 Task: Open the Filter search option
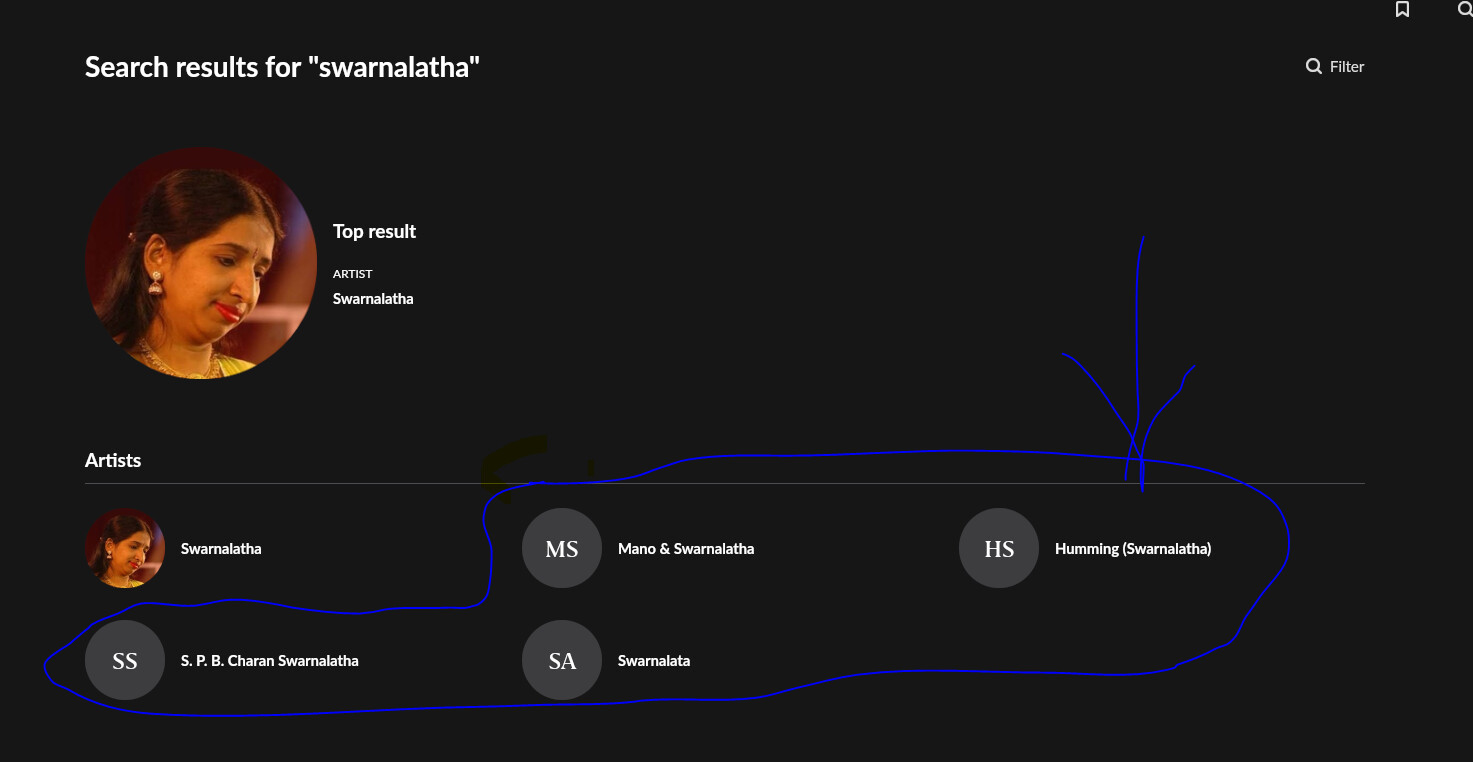click(x=1335, y=66)
